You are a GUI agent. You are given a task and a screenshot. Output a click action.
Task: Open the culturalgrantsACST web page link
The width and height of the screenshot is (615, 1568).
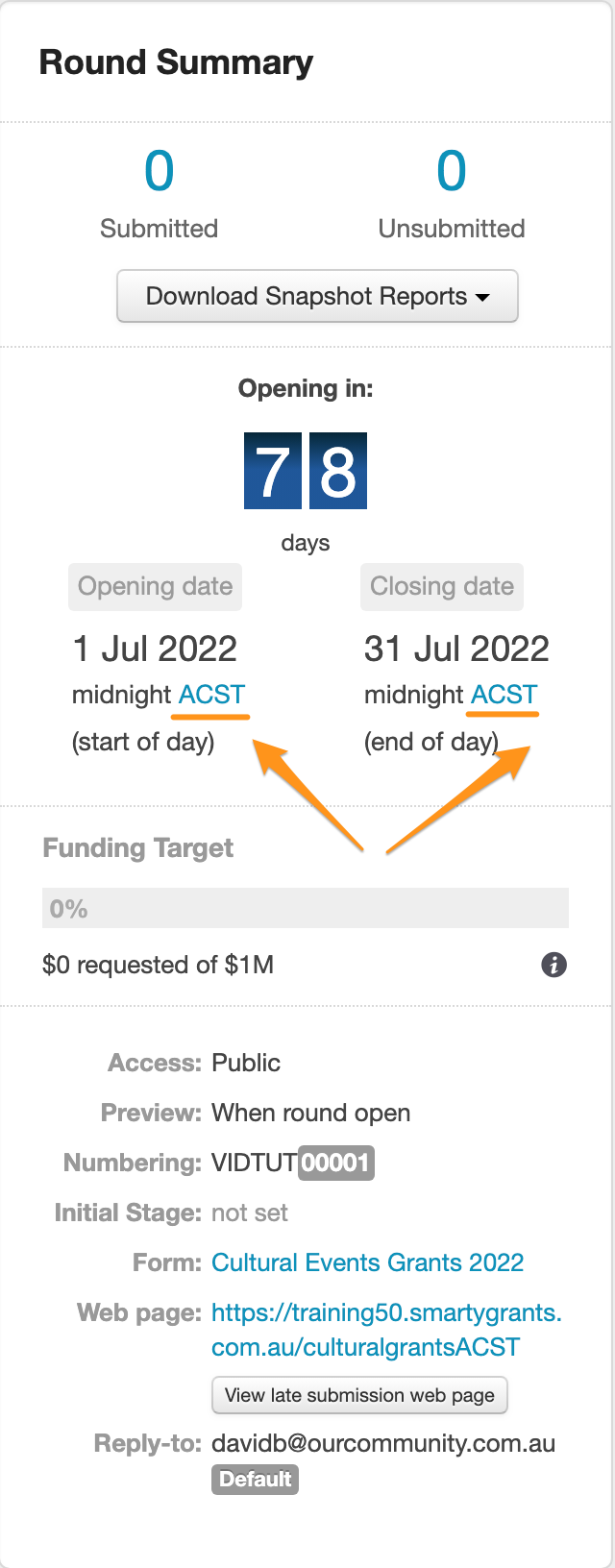coord(386,1330)
